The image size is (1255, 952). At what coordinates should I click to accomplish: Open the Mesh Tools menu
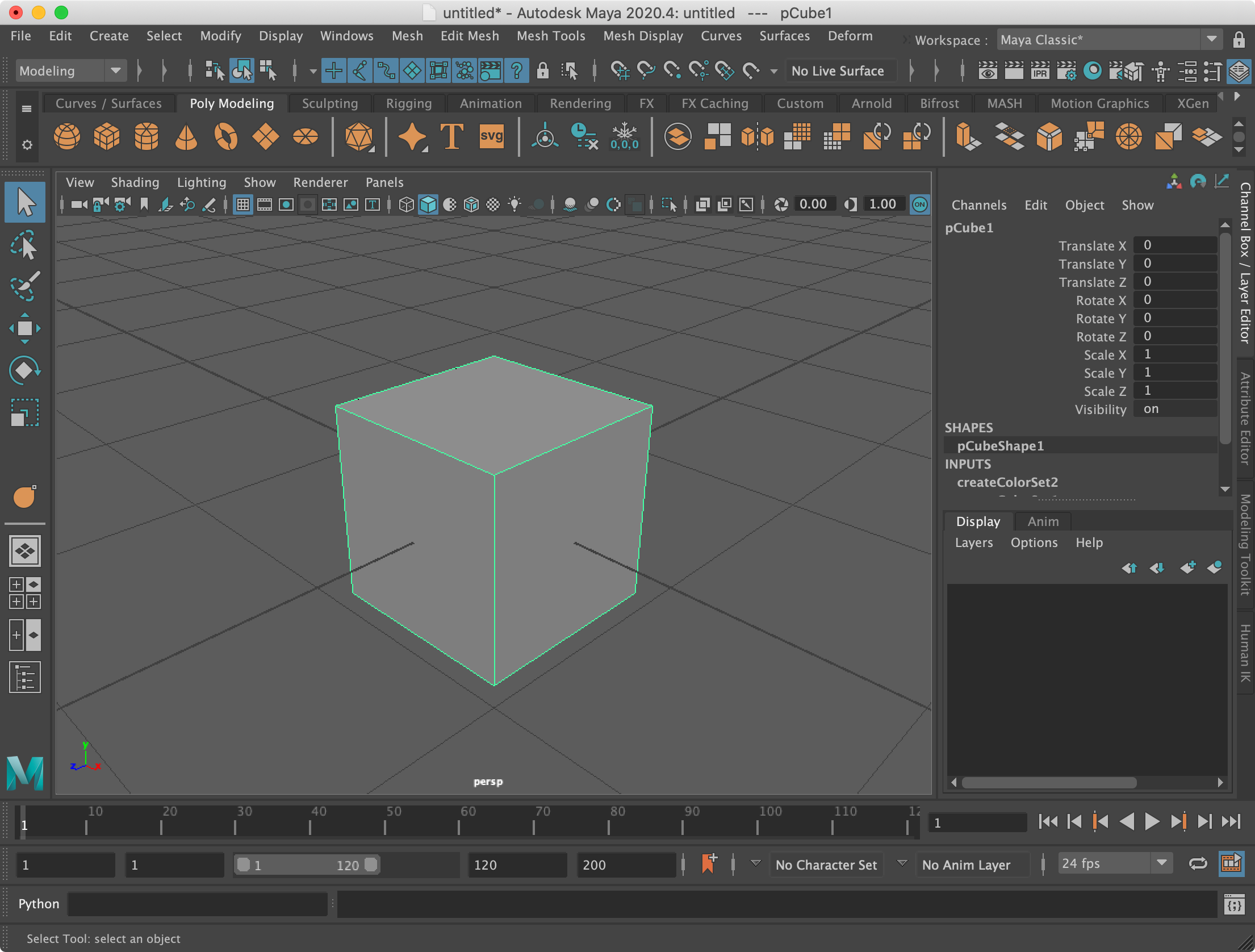coord(550,36)
